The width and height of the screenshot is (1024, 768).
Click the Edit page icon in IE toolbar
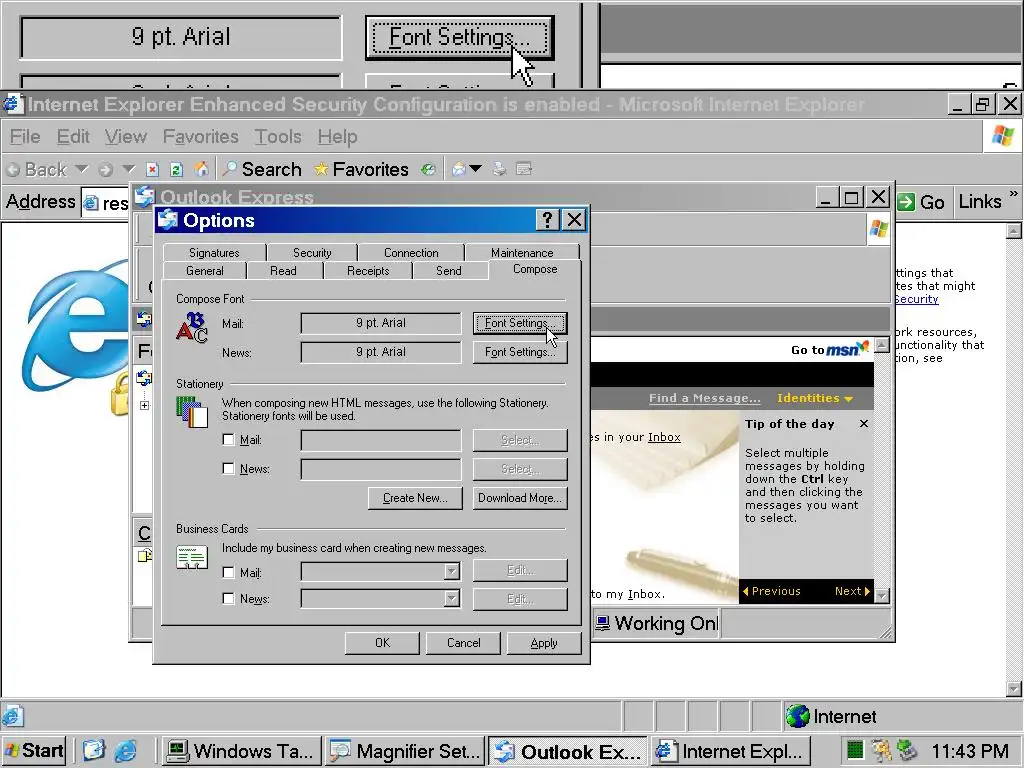click(x=524, y=170)
